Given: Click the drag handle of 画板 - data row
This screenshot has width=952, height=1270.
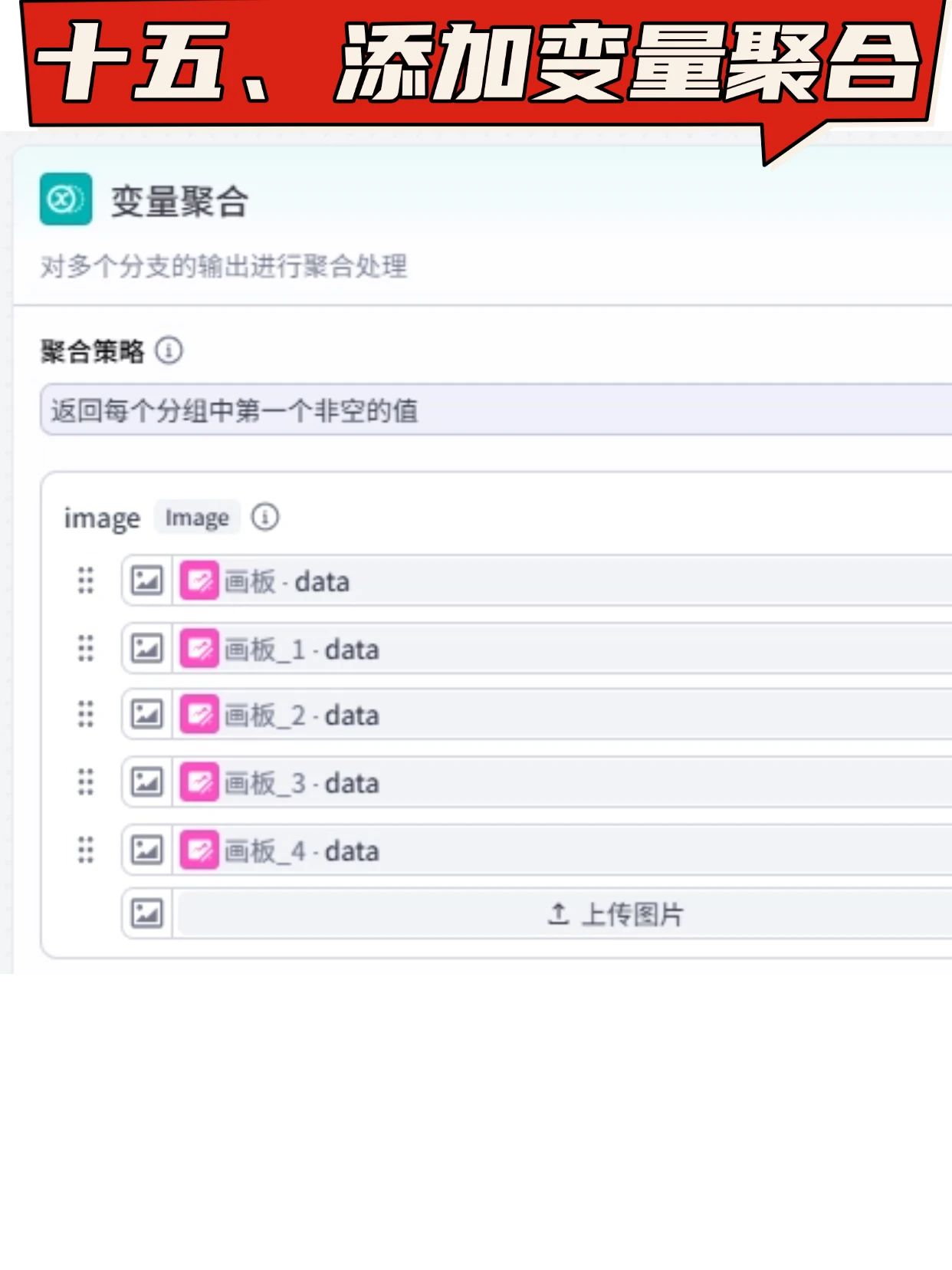Looking at the screenshot, I should 86,581.
